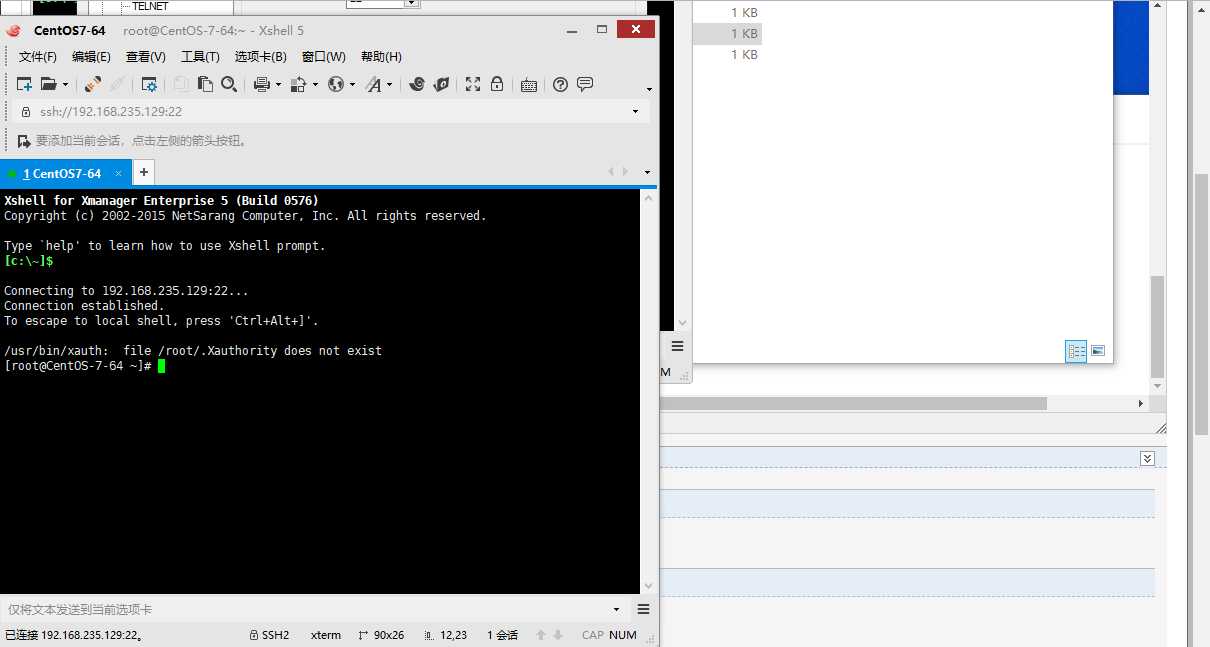Click the add current session arrow icon
This screenshot has width=1210, height=647.
[23, 141]
